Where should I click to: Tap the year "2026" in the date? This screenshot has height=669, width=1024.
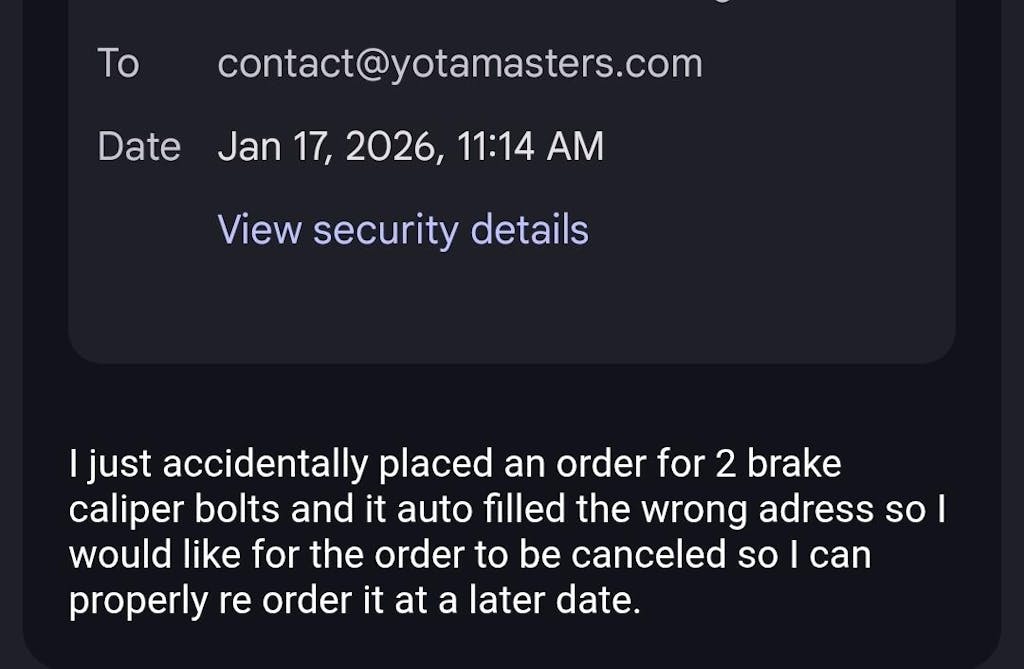390,147
